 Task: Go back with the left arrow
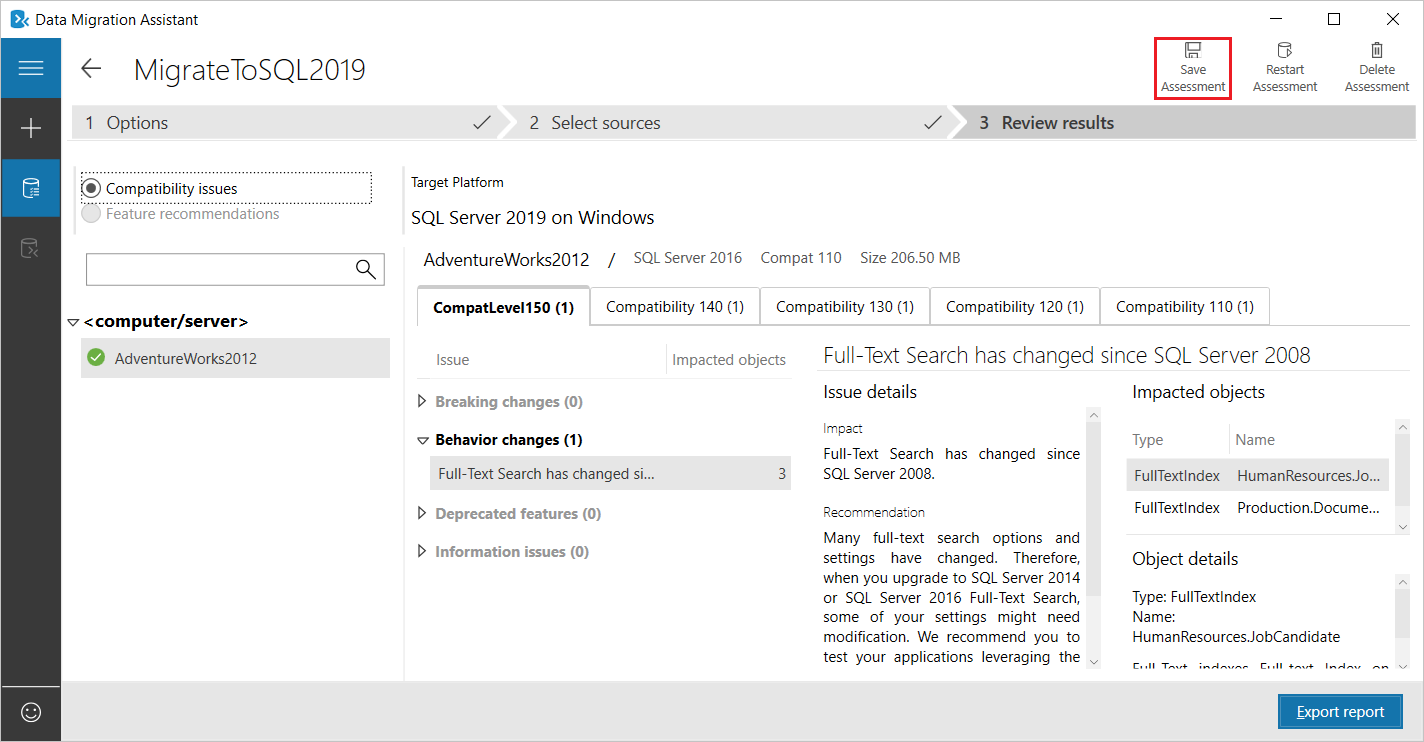click(91, 68)
